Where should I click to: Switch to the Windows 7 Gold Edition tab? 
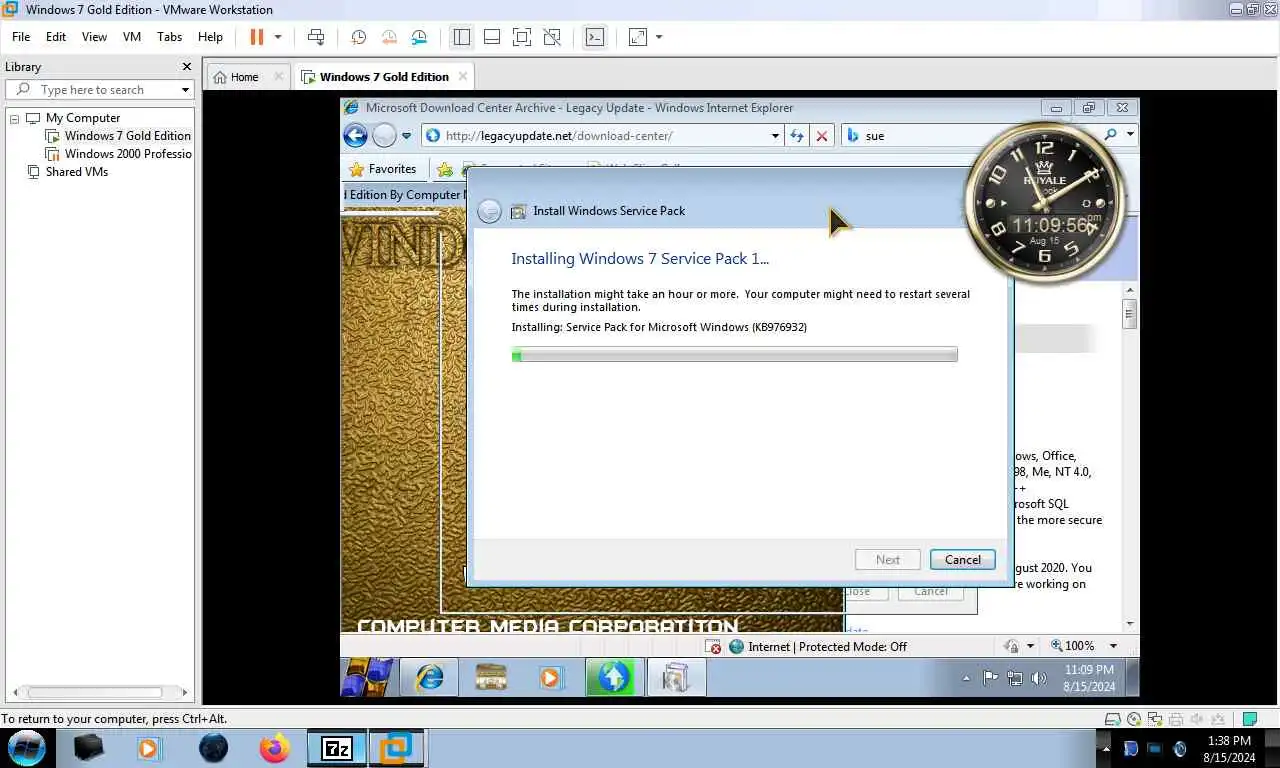click(x=384, y=77)
